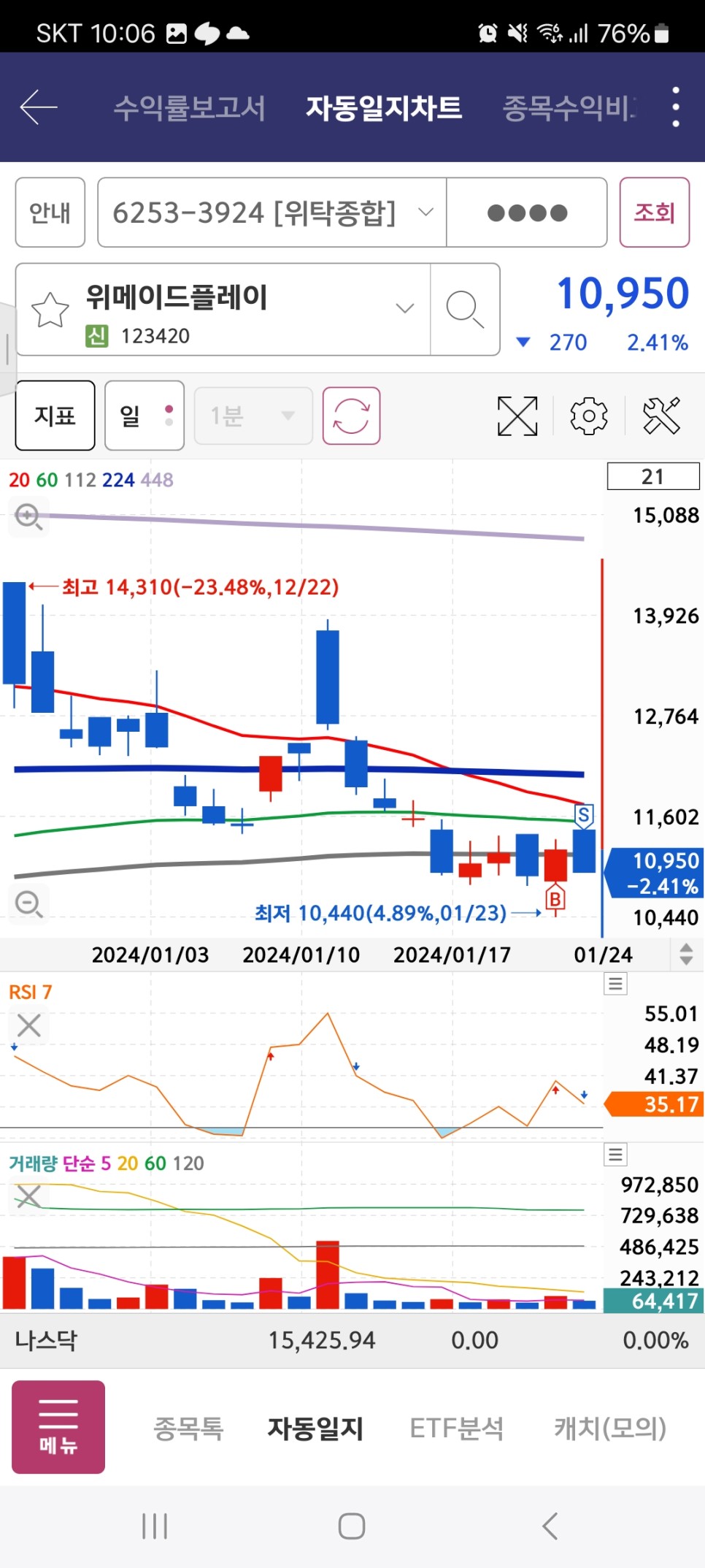Open ETF분석 bottom tab

(457, 1428)
